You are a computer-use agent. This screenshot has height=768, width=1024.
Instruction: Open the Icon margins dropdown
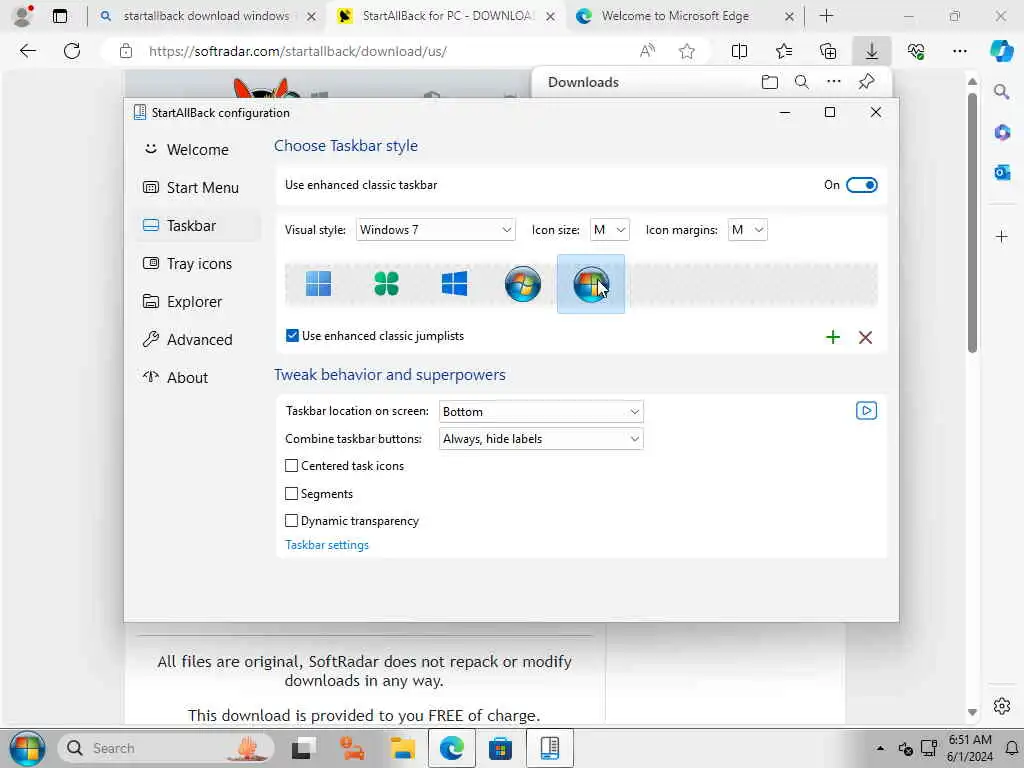click(748, 230)
